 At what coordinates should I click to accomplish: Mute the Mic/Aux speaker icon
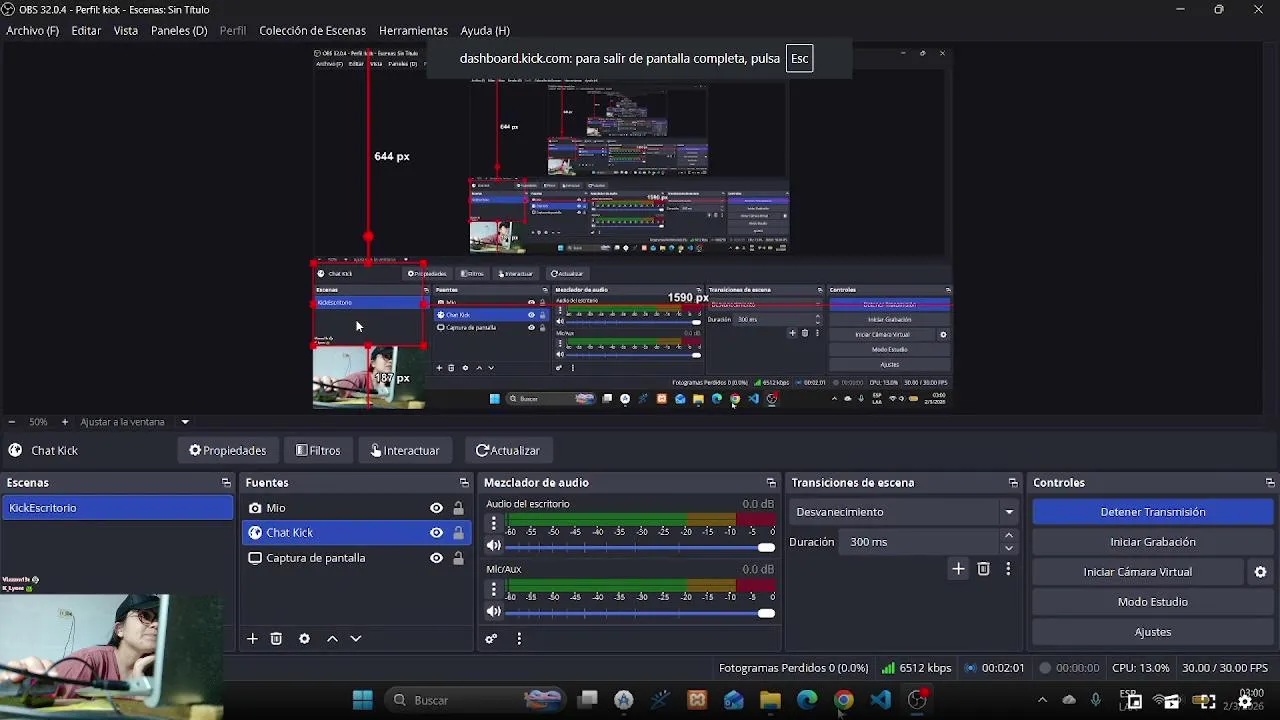(493, 611)
